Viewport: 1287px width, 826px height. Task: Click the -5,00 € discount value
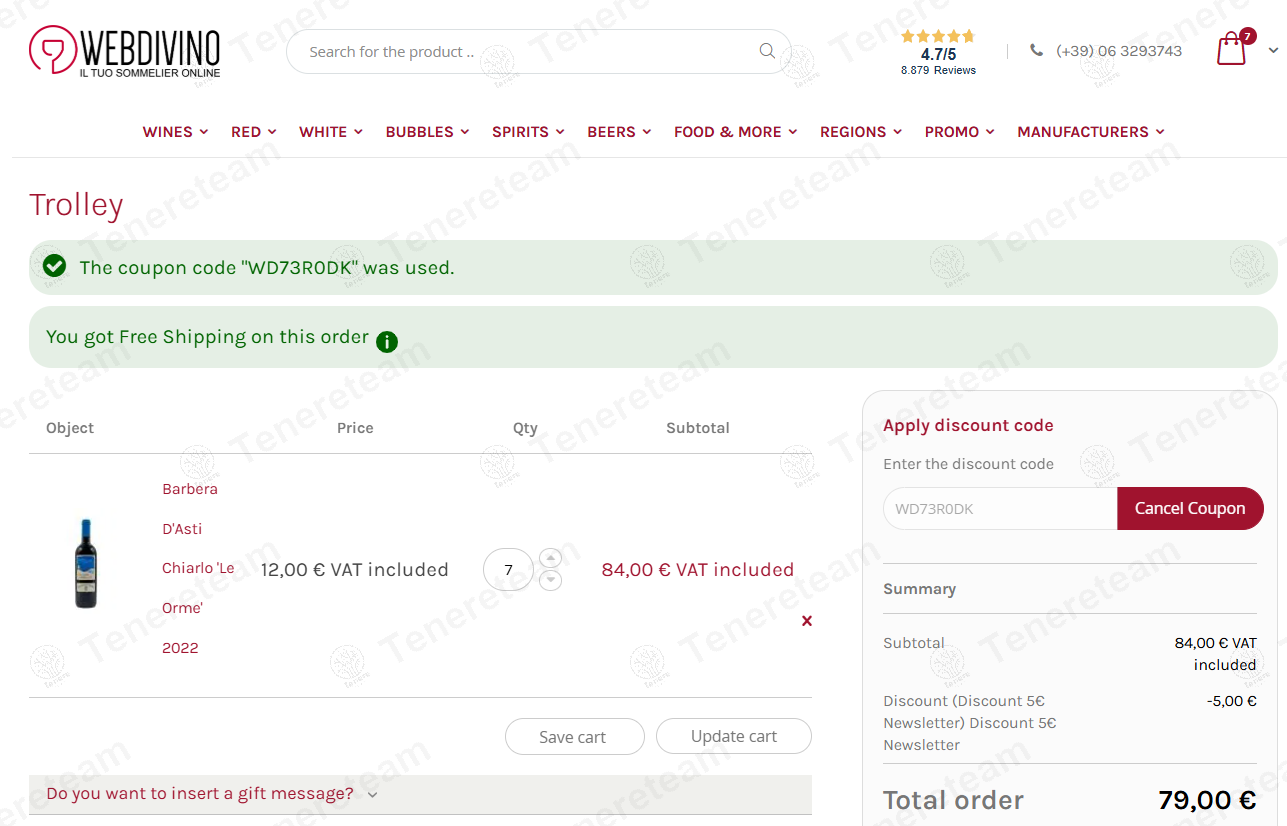[x=1232, y=701]
